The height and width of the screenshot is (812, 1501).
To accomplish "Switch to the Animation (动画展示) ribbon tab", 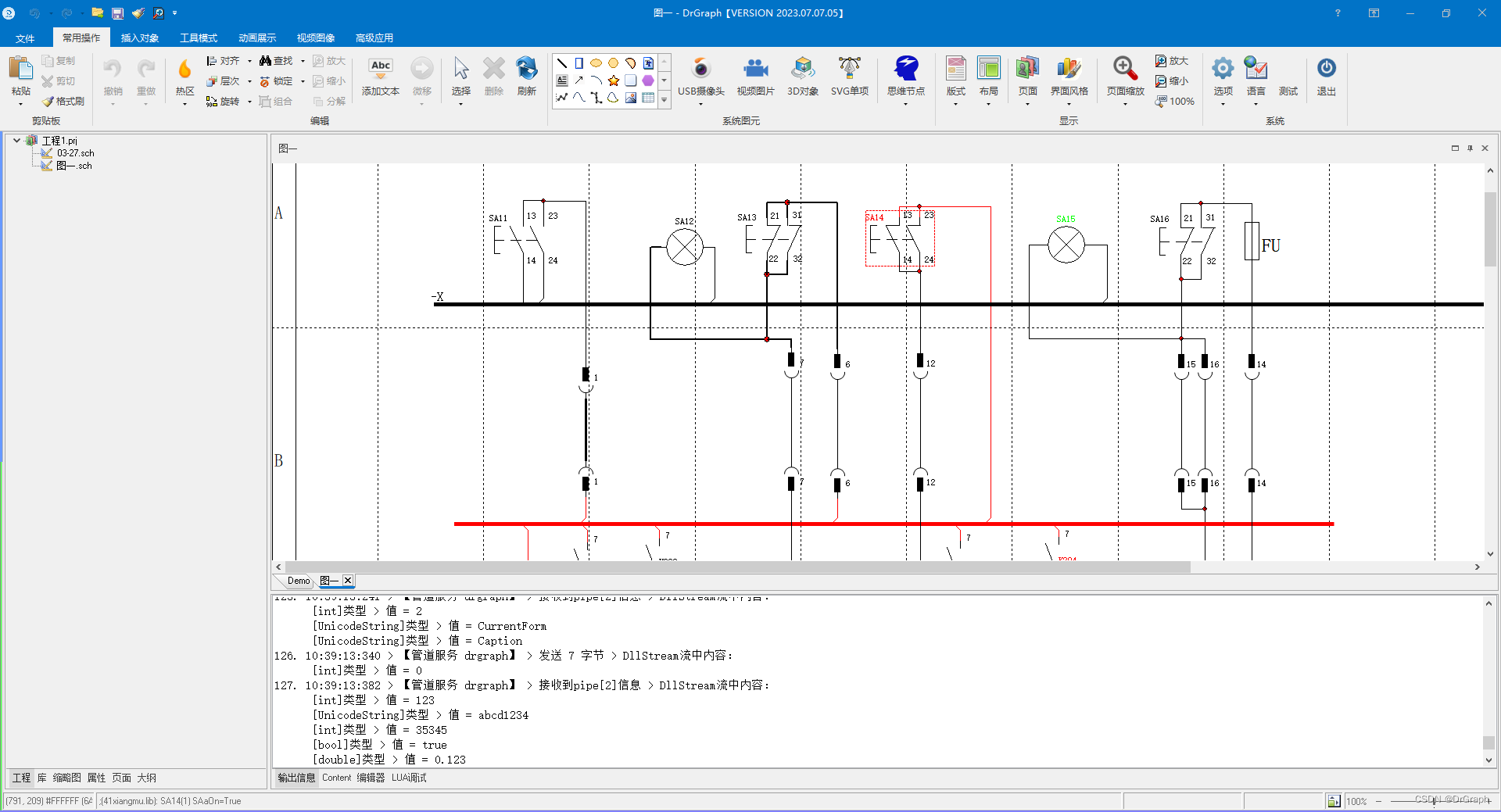I will point(257,38).
